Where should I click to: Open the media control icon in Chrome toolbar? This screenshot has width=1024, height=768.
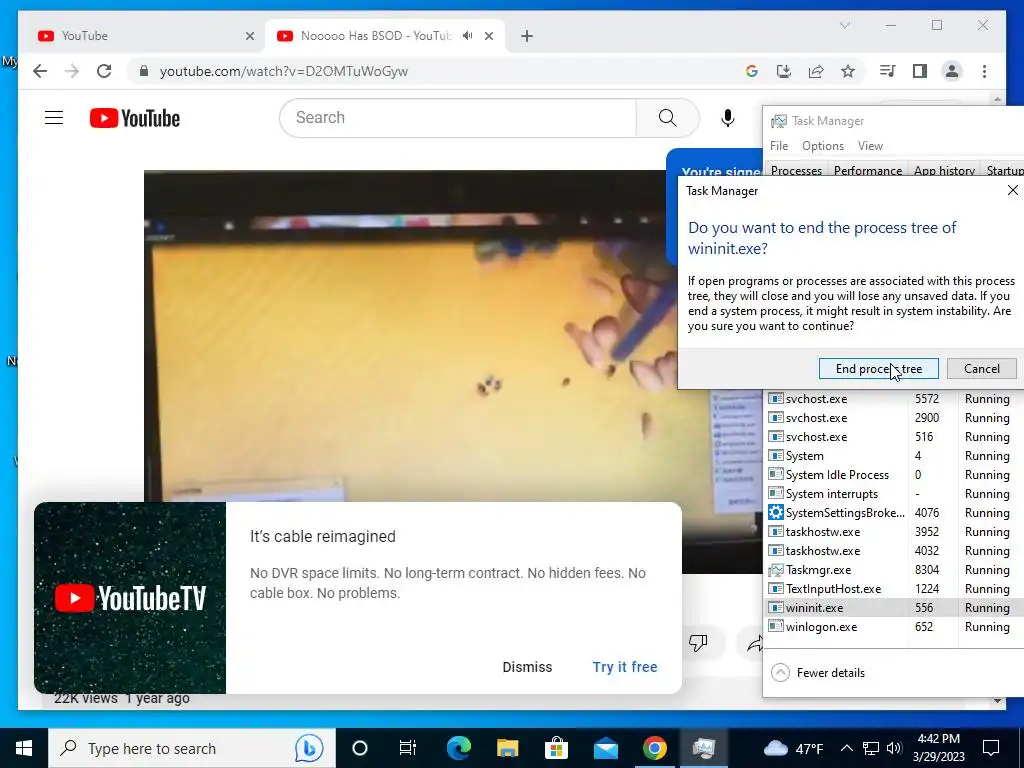click(888, 71)
